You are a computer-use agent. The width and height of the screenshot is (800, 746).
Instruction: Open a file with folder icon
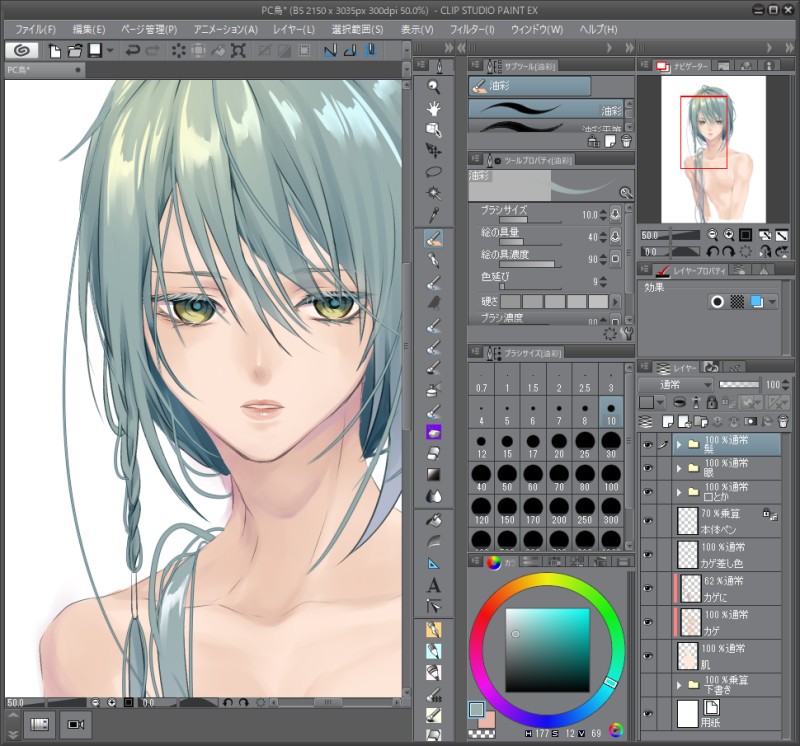pyautogui.click(x=75, y=51)
